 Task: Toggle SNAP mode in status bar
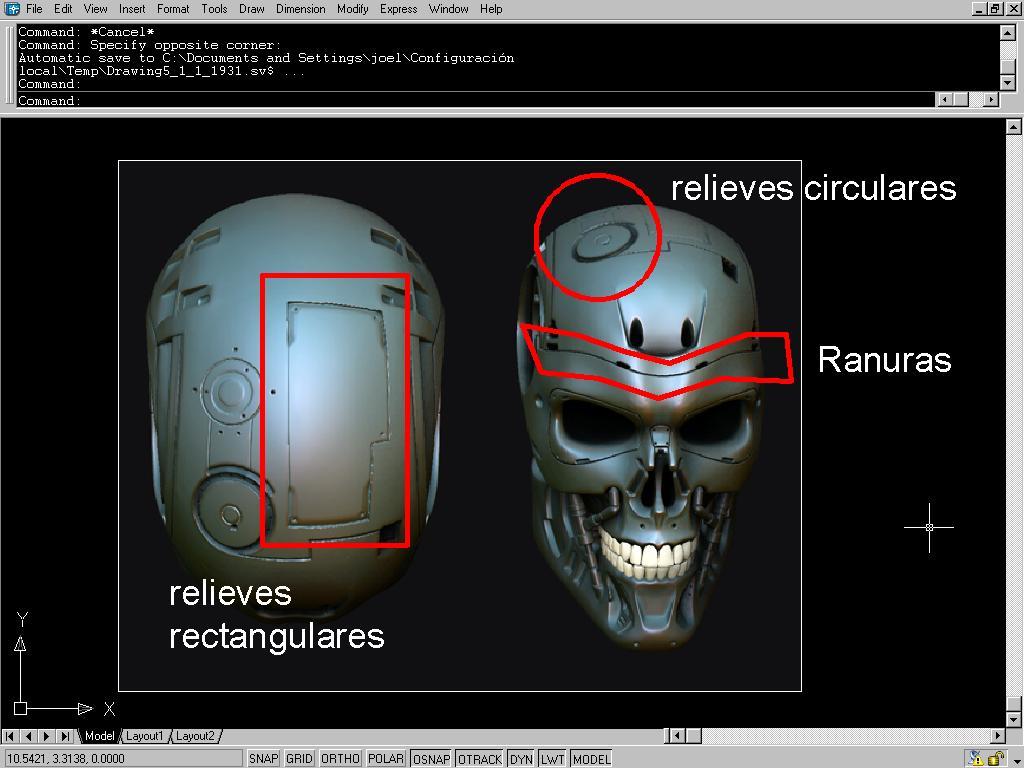coord(264,758)
